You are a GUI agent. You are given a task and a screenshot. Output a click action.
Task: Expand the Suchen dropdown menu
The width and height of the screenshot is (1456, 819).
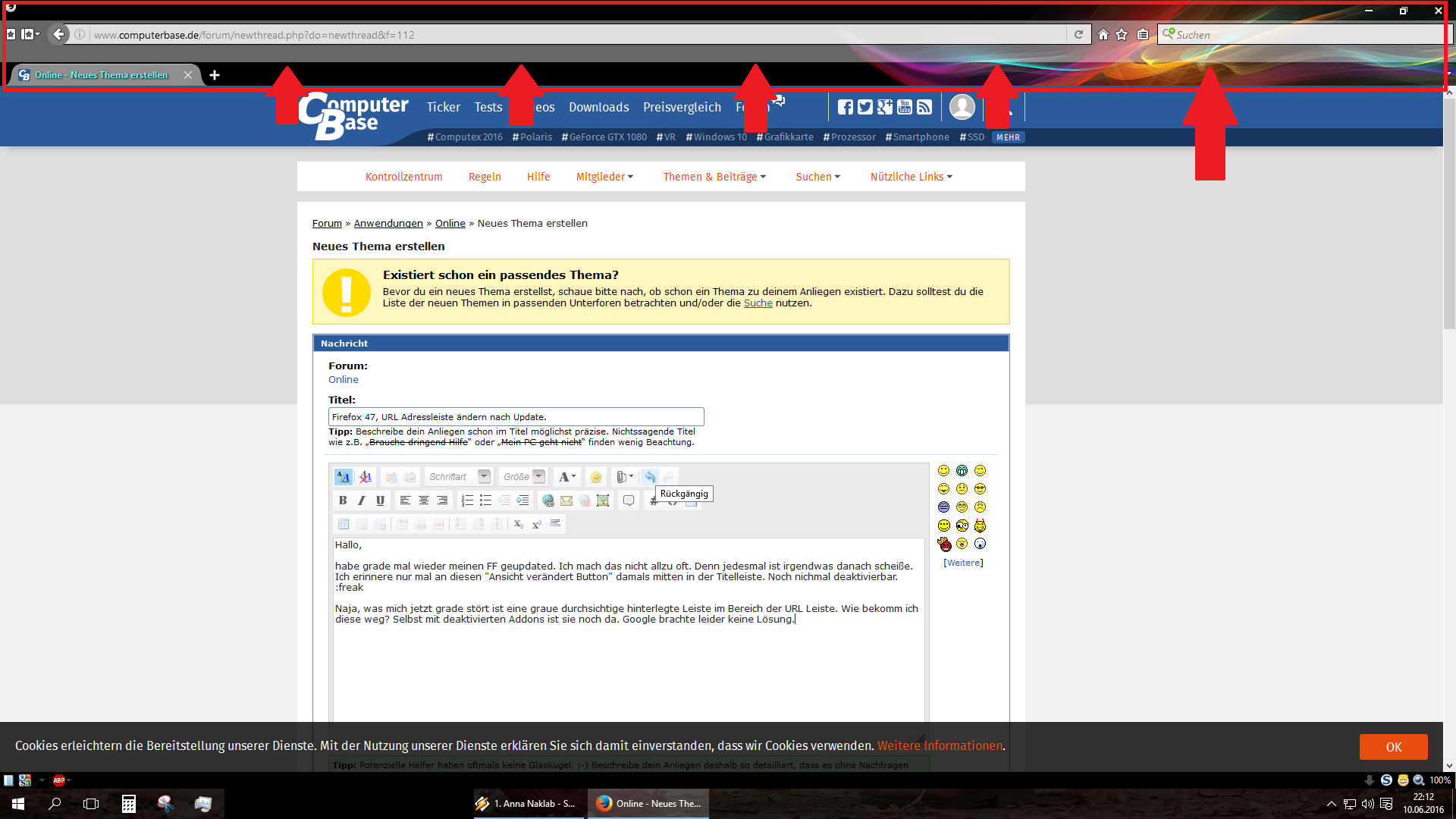click(x=817, y=177)
